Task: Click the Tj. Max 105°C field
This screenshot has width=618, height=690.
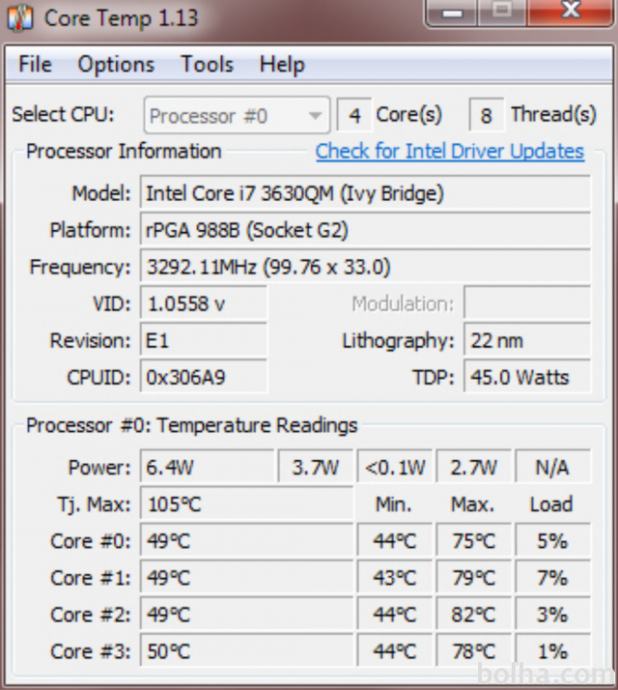Action: 246,504
